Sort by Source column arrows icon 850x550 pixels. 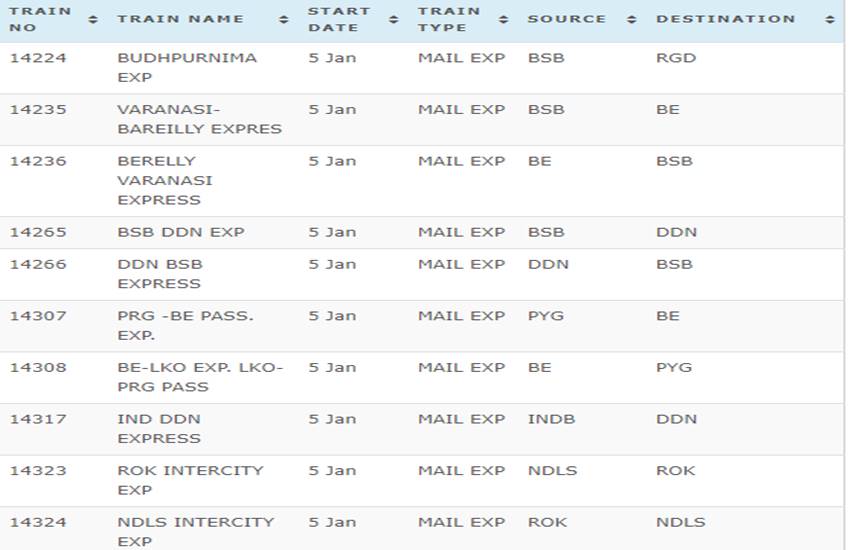(632, 20)
